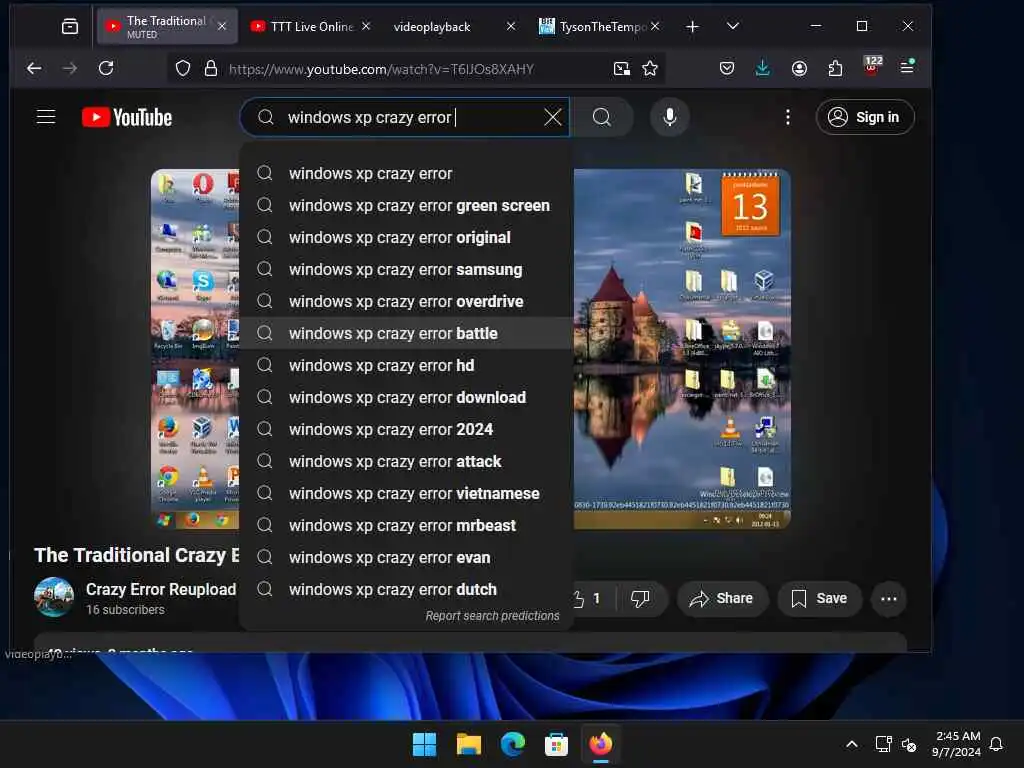Open Firefox View tab list icon

70,26
